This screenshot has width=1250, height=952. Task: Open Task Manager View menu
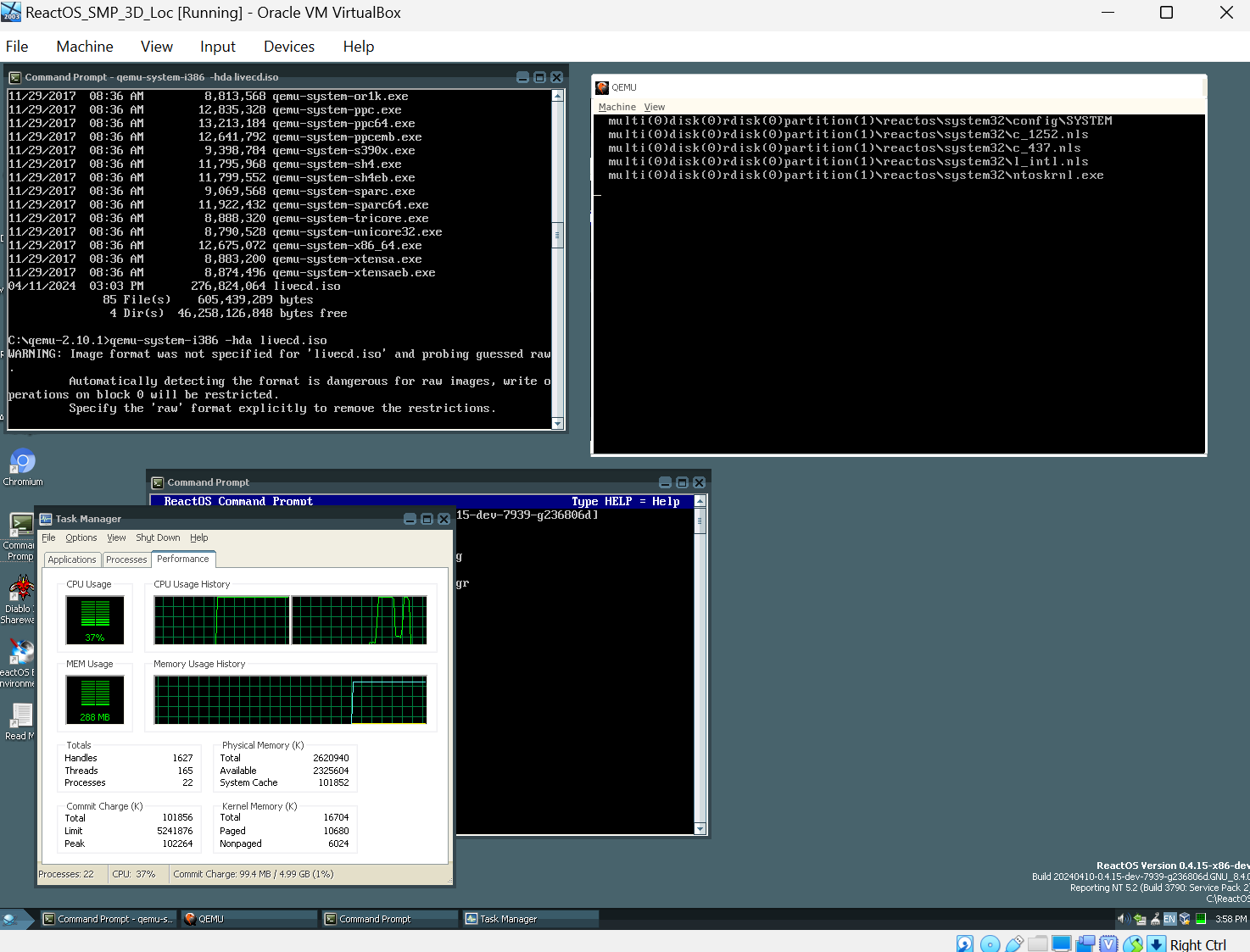[x=116, y=537]
